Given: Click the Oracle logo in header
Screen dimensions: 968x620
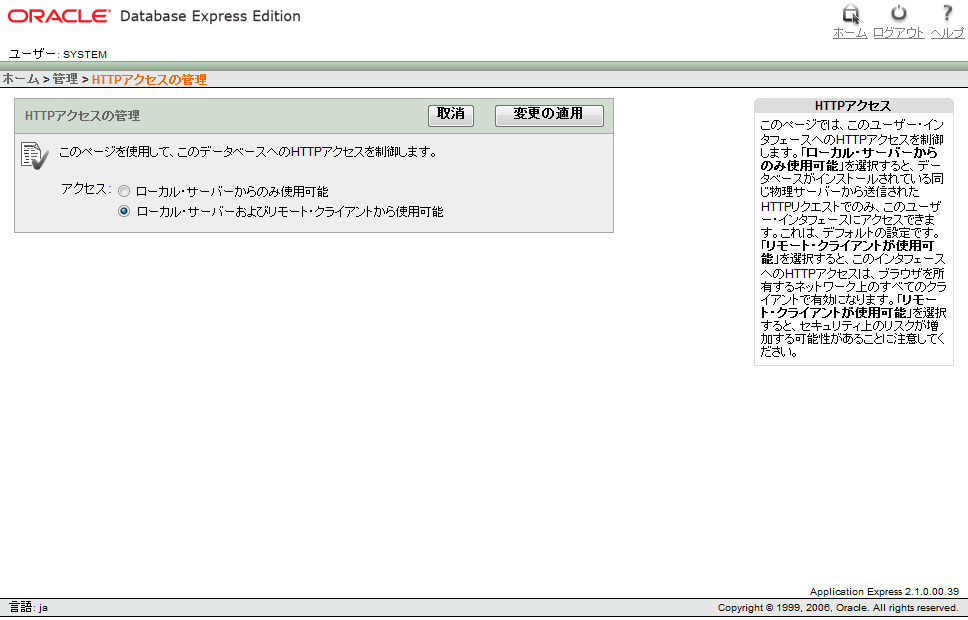Looking at the screenshot, I should tap(59, 16).
